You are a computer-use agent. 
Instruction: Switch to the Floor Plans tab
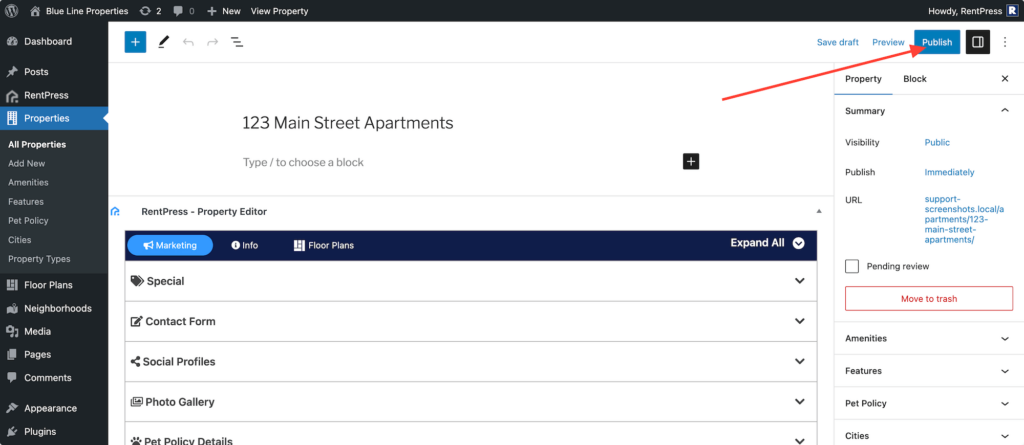click(x=324, y=245)
